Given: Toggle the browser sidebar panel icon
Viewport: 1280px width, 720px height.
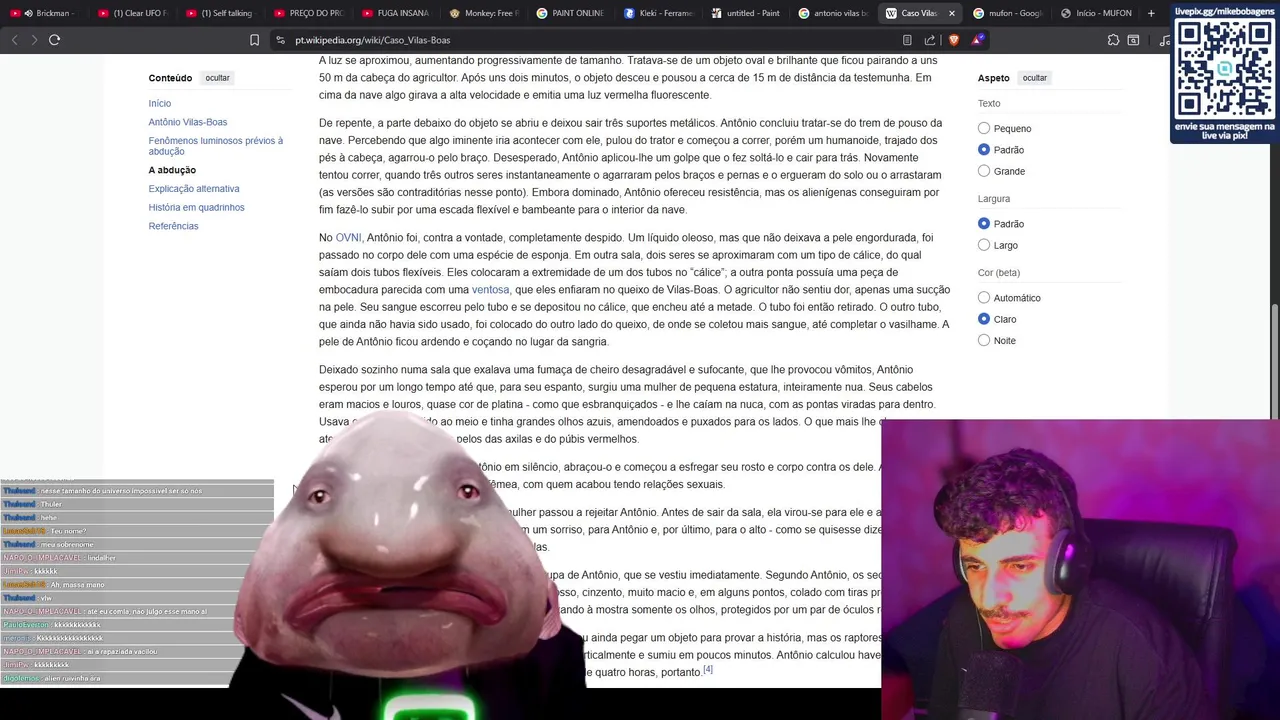Looking at the screenshot, I should 1133,40.
